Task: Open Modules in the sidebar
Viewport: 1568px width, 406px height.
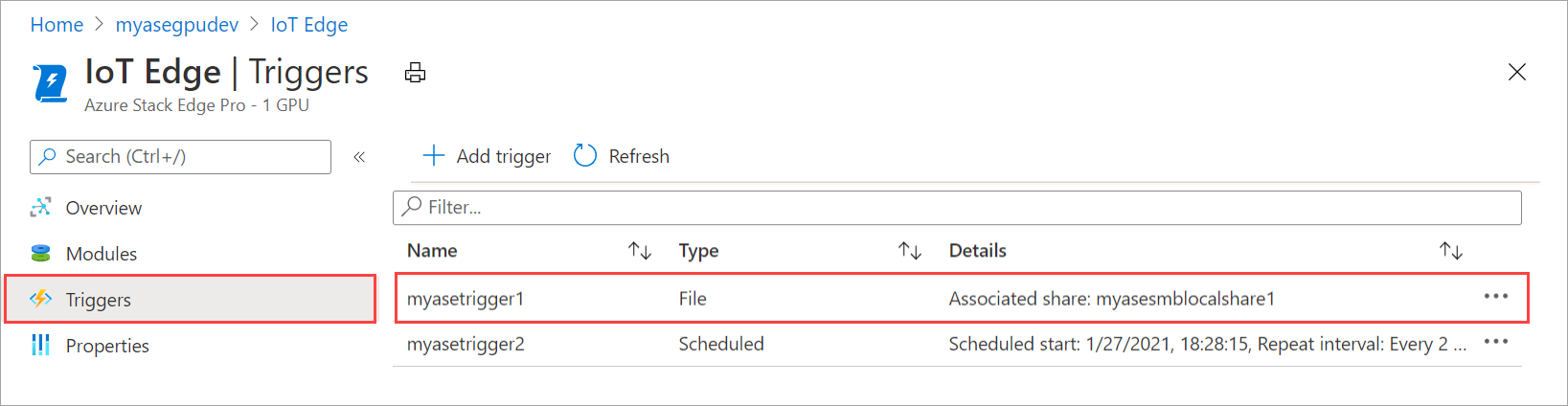Action: (x=102, y=254)
